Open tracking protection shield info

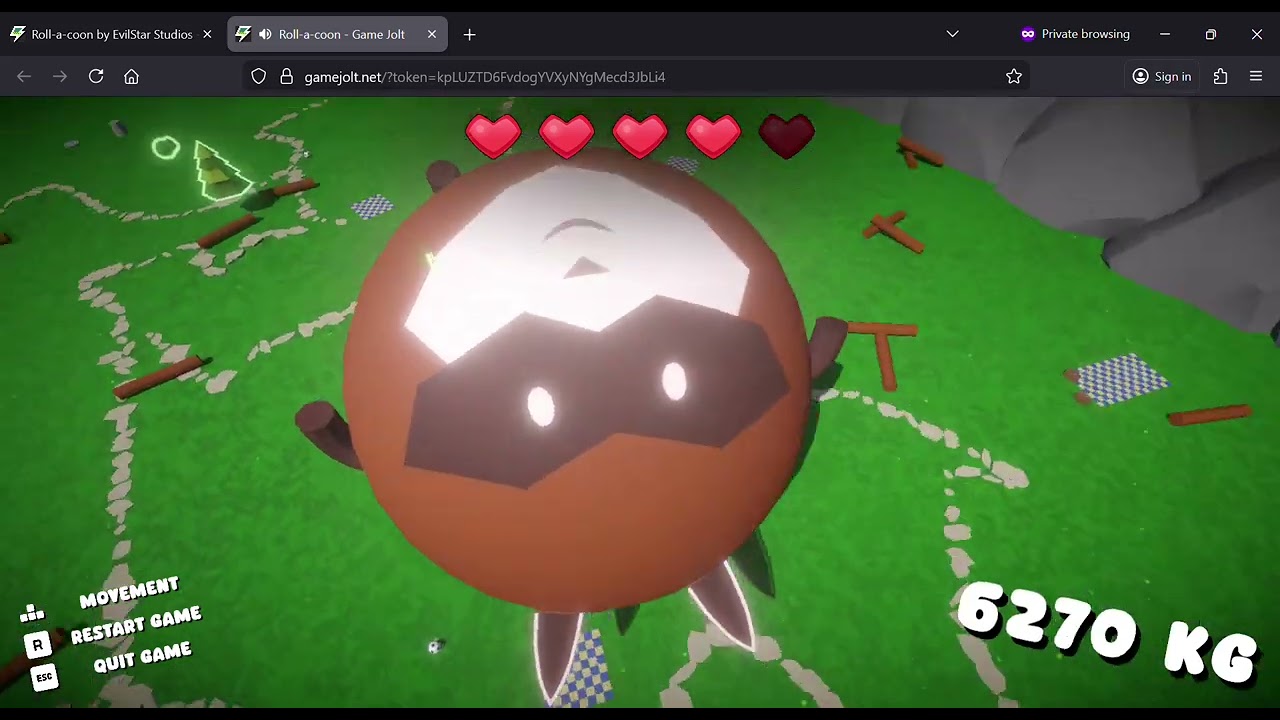click(259, 76)
